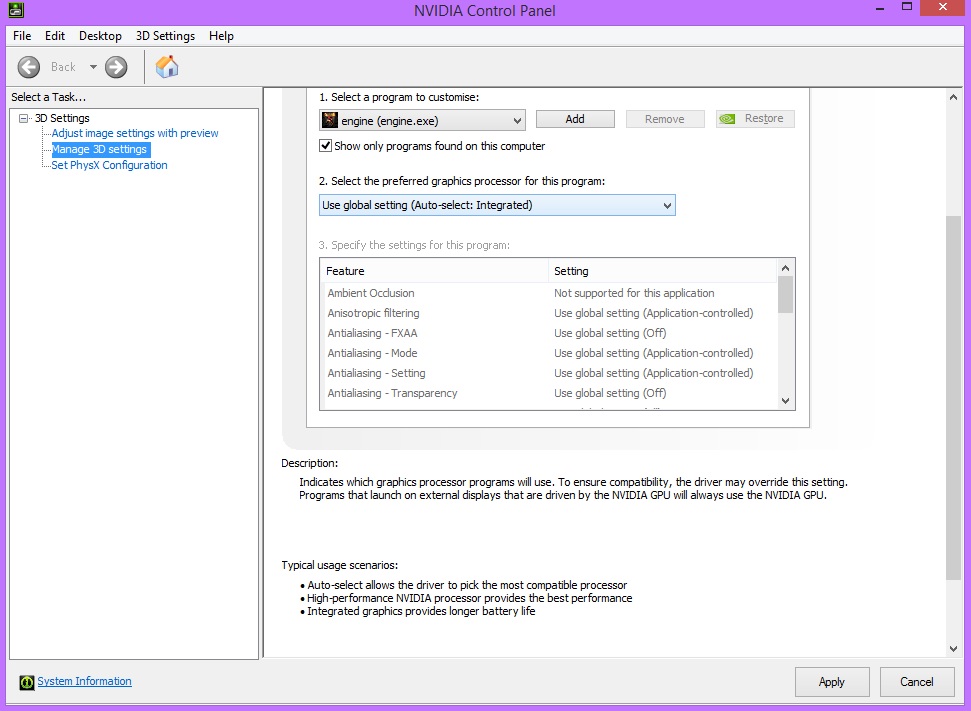Click the Back label in the toolbar
This screenshot has height=711, width=971.
63,67
